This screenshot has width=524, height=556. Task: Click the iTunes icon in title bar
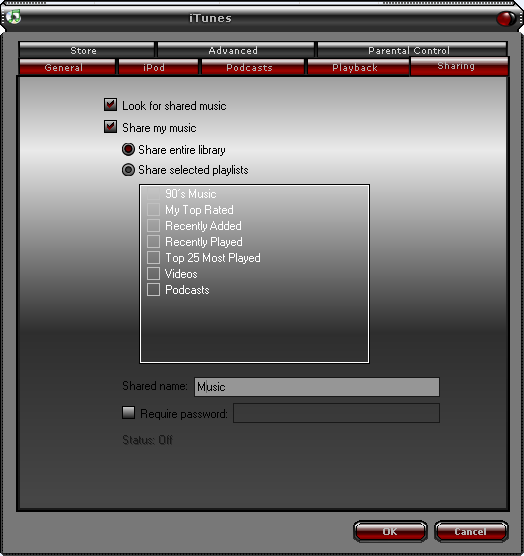(13, 16)
